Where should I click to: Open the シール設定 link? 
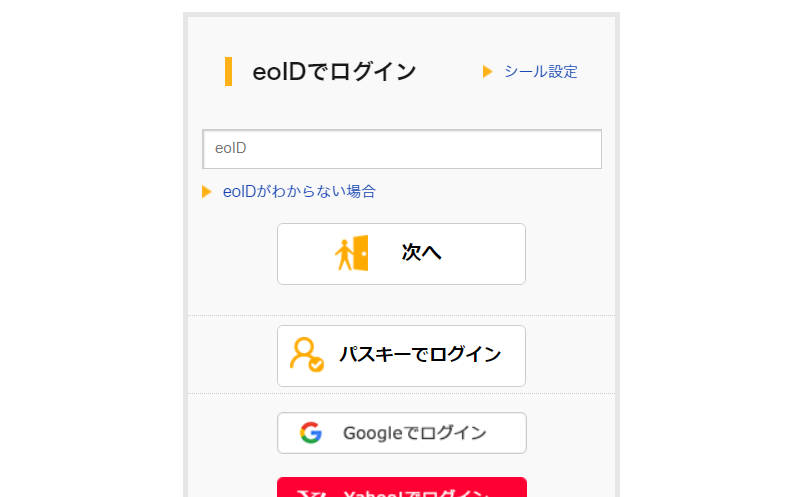(540, 72)
